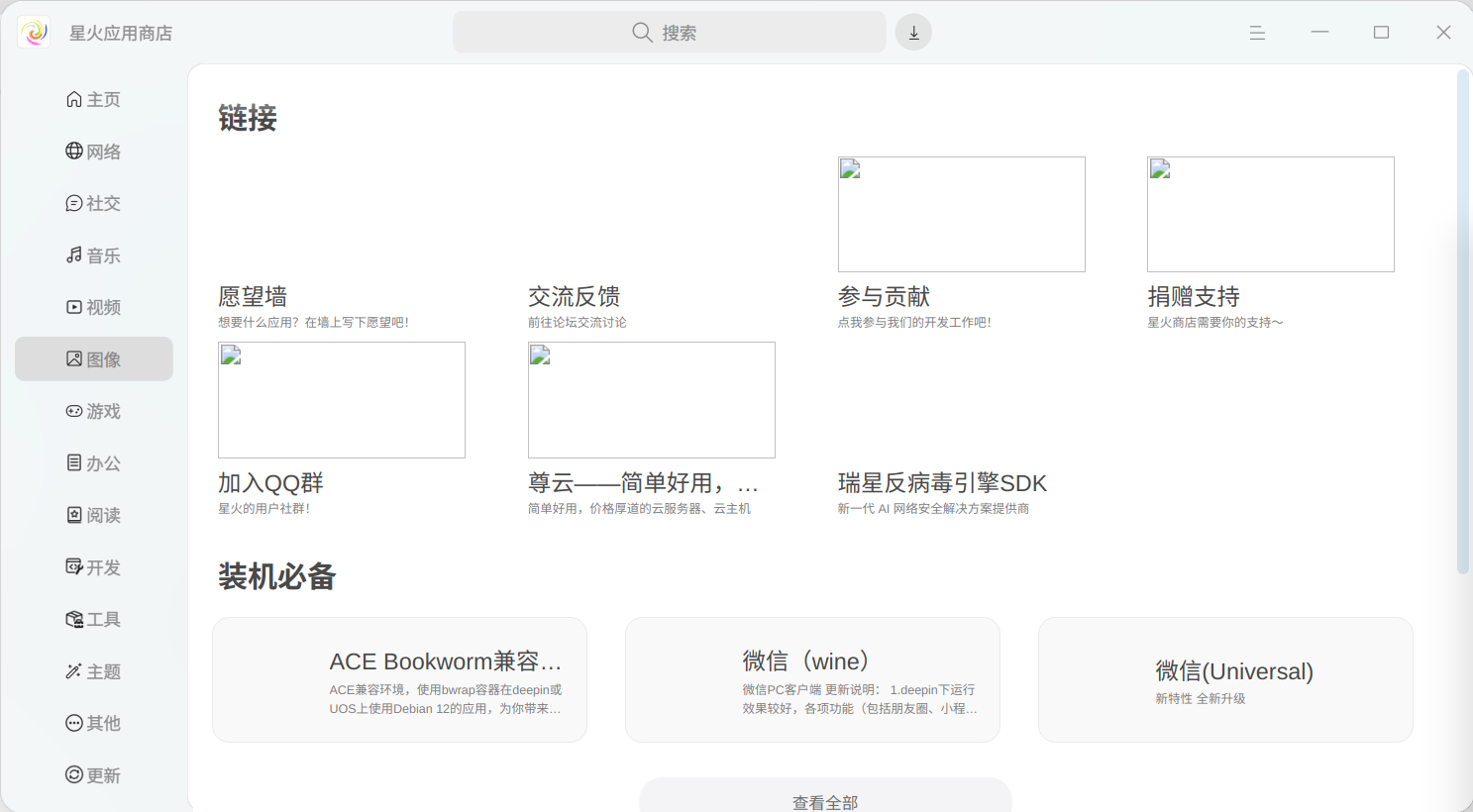Viewport: 1473px width, 812px height.
Task: Click the 链接 section heading
Action: [248, 118]
